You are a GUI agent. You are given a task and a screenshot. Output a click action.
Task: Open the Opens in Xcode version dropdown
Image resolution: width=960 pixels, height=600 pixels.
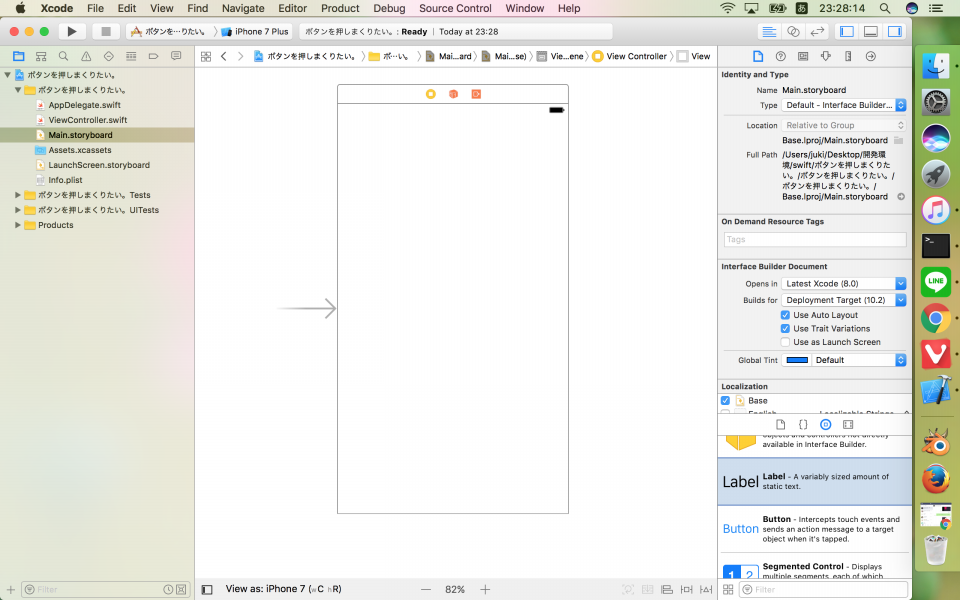click(844, 283)
